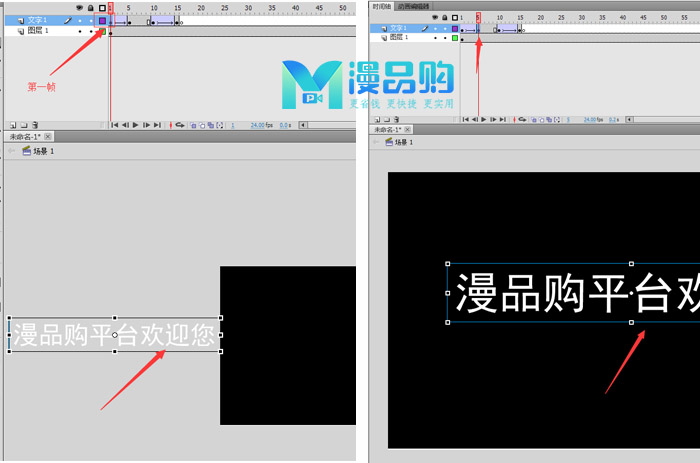Enable Edit Multiple Frames in left timeline
Viewport: 700px width, 463px height.
coord(211,125)
